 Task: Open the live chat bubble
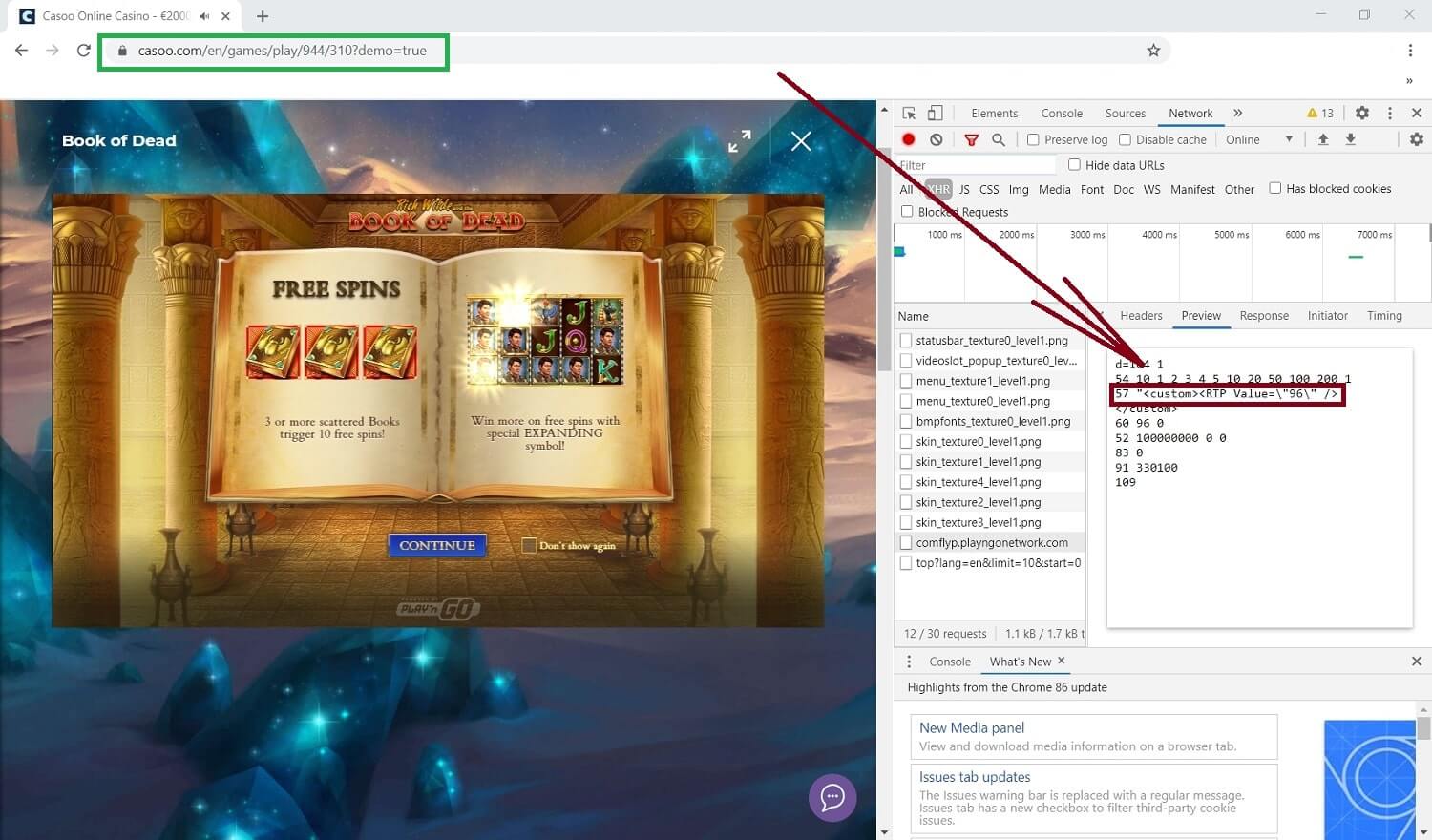832,797
